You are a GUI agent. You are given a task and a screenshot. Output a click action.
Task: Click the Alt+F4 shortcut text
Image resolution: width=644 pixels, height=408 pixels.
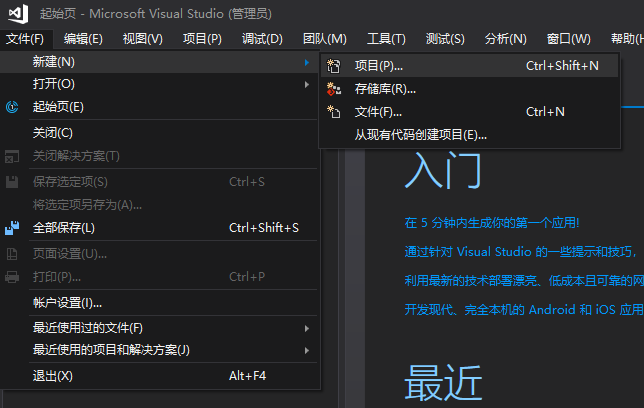point(248,376)
